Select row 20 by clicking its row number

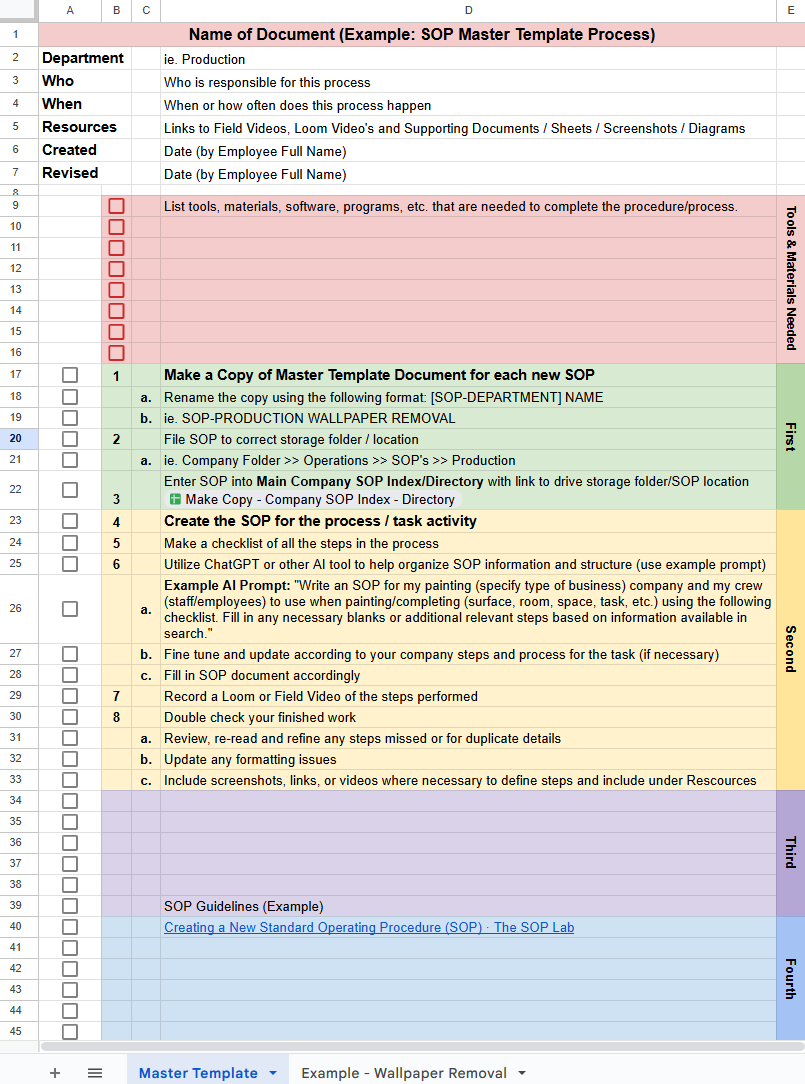coord(15,438)
